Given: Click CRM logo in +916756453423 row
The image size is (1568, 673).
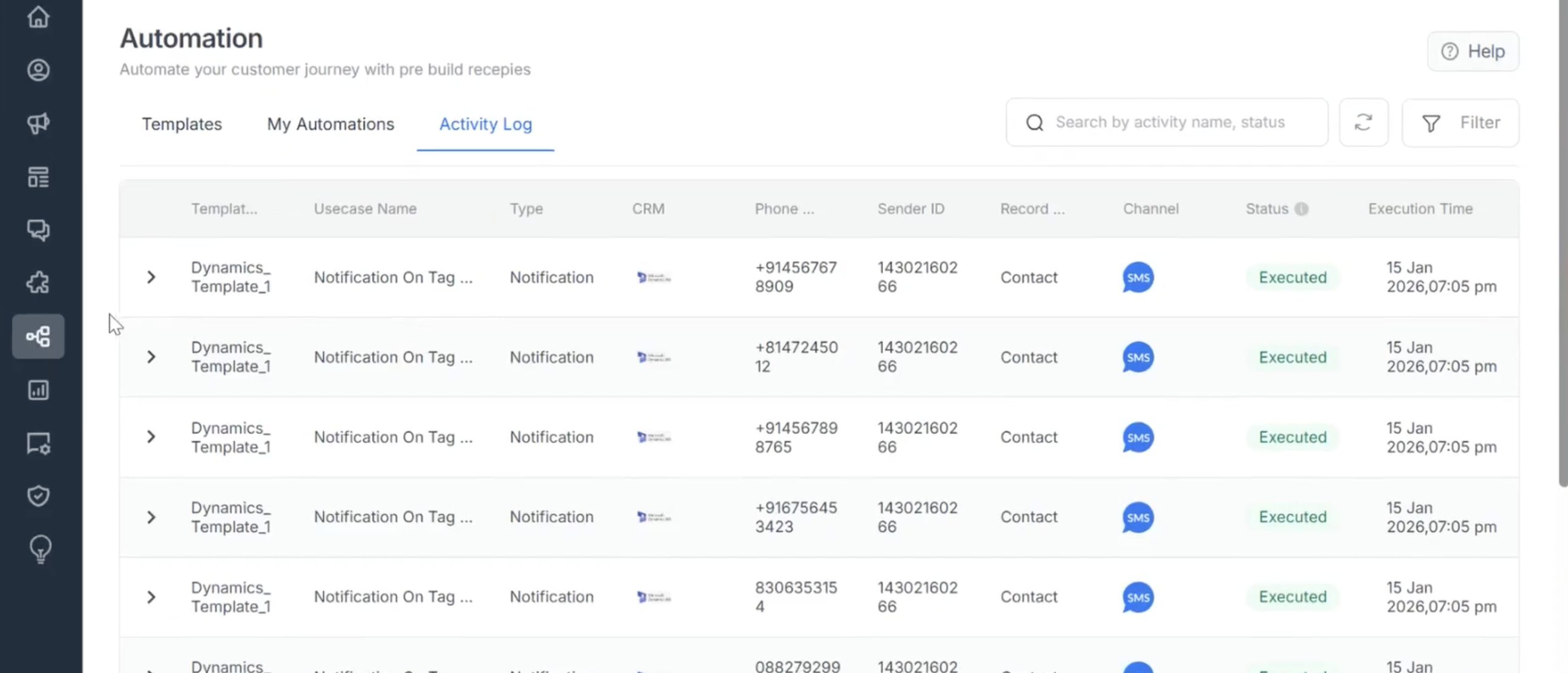Looking at the screenshot, I should [654, 518].
